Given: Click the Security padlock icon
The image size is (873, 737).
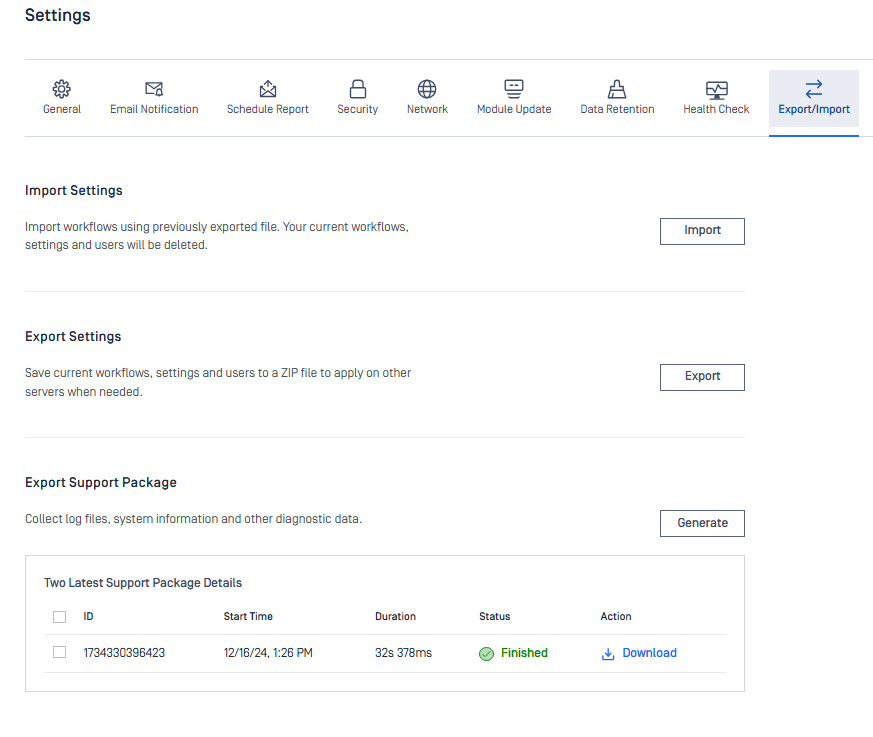Looking at the screenshot, I should (x=357, y=89).
